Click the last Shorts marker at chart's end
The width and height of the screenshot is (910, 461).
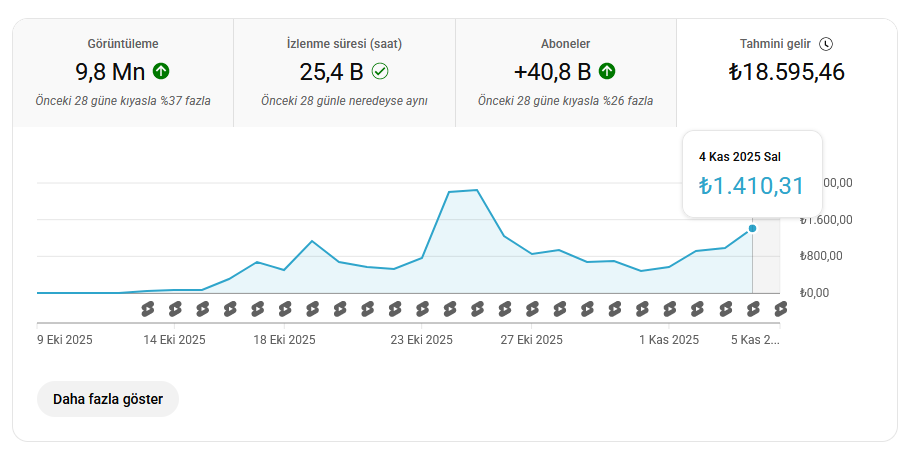coord(781,309)
